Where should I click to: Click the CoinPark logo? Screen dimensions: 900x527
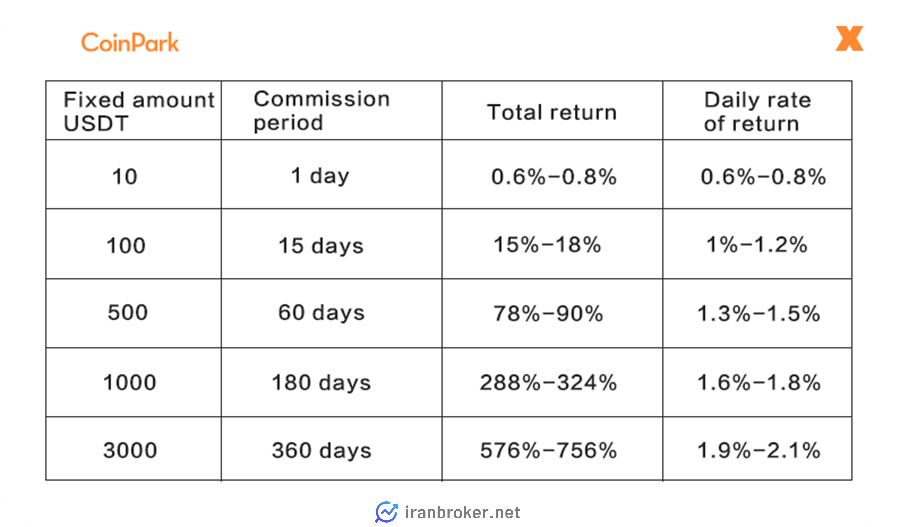pyautogui.click(x=130, y=42)
